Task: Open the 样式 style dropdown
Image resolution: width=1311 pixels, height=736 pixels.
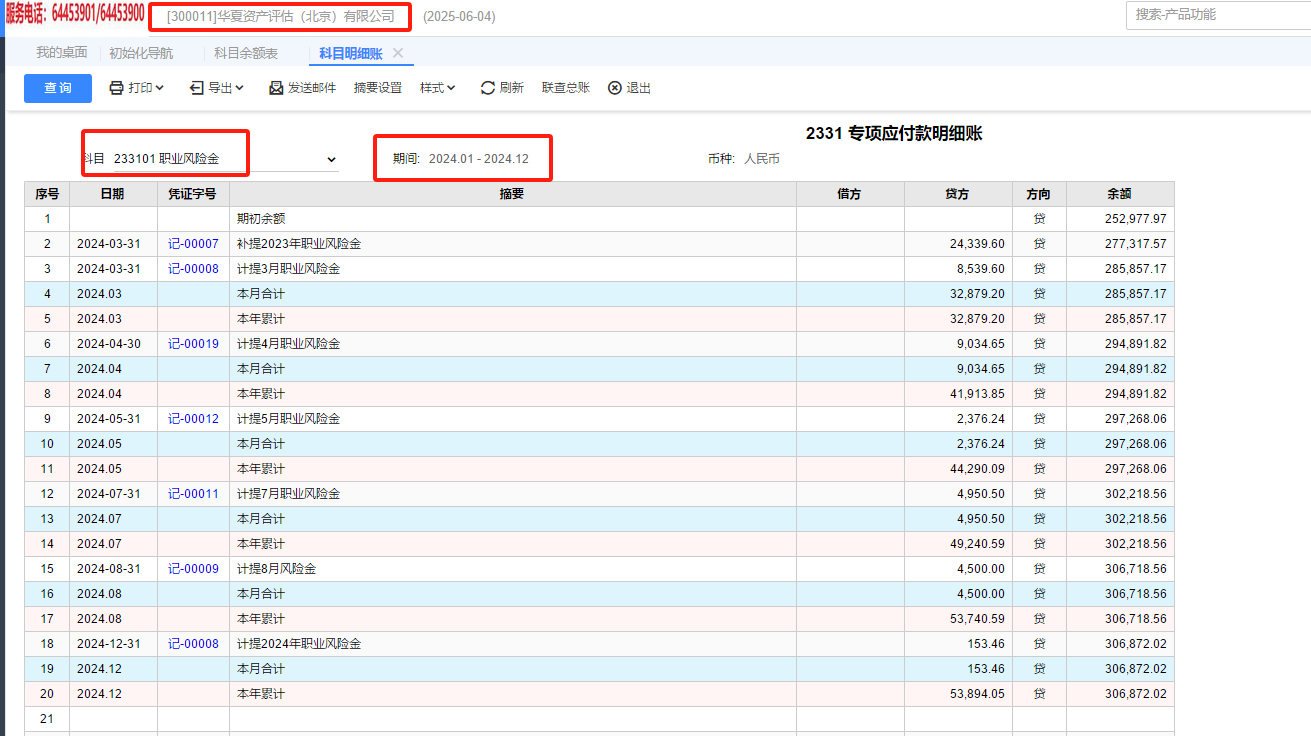Action: (x=437, y=88)
